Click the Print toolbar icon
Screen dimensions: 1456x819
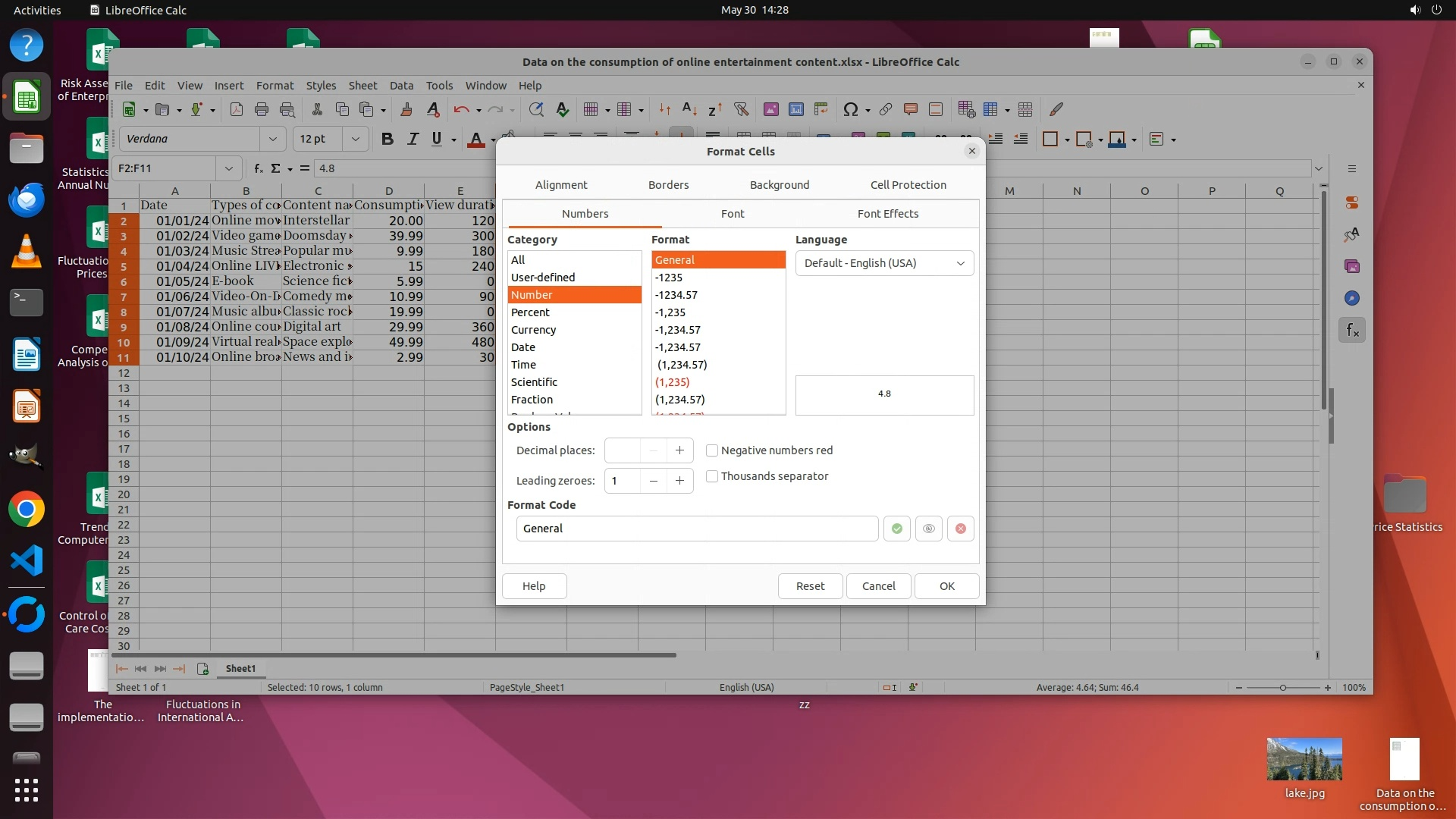tap(262, 110)
